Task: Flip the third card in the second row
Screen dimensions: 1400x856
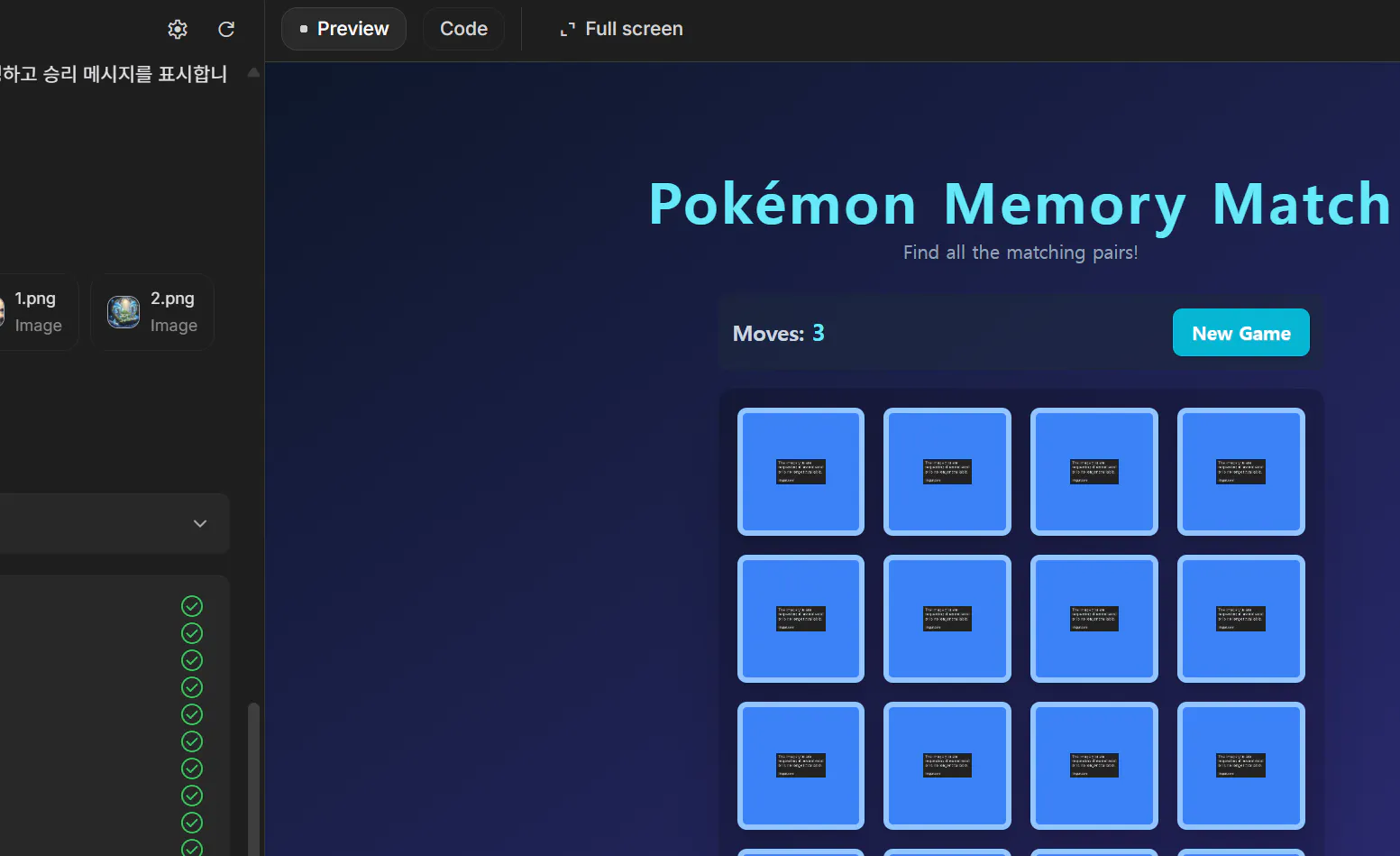Action: point(1094,619)
